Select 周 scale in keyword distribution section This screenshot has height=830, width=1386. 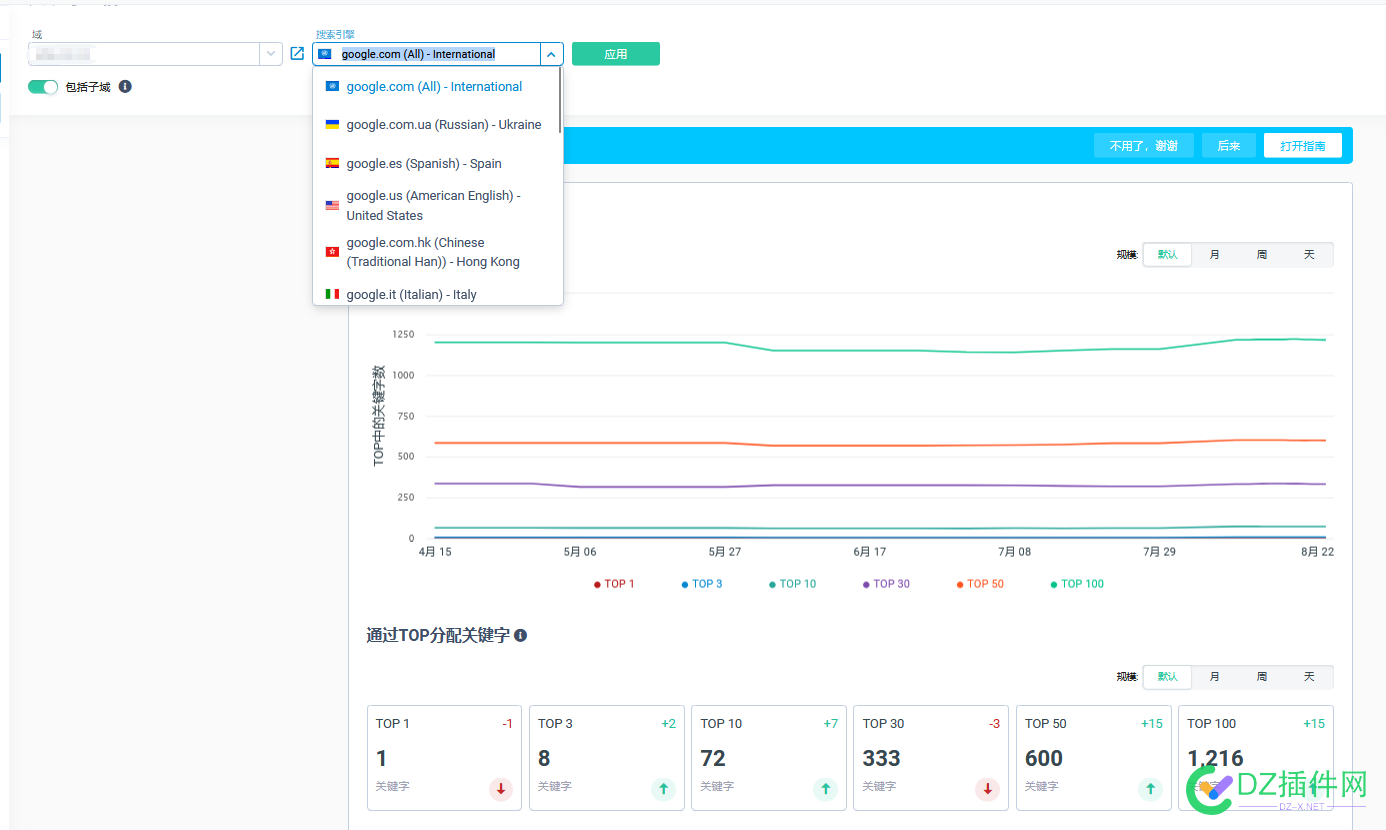[1262, 677]
